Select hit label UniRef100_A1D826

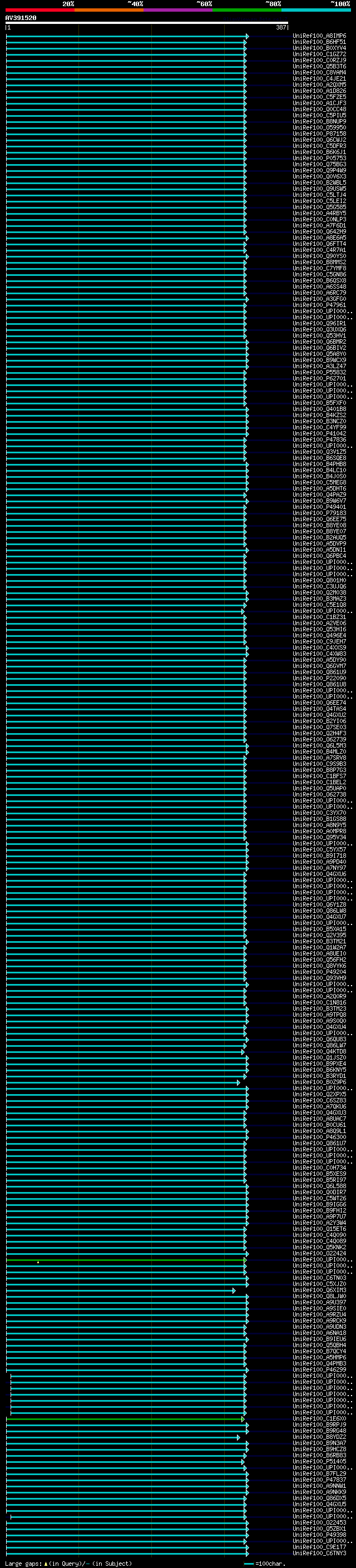point(319,91)
